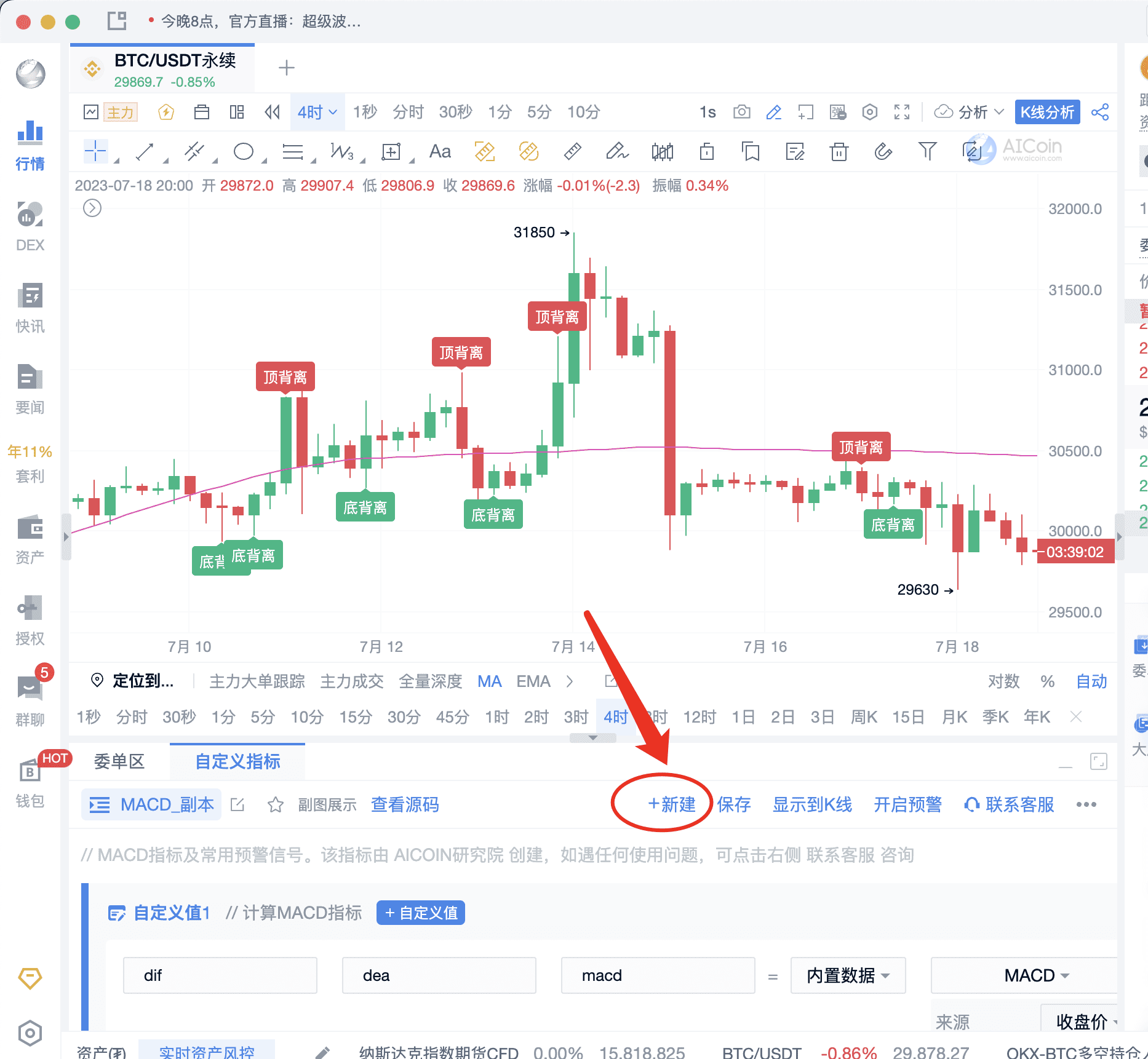Select 周K timeframe
Screen dimensions: 1148x1059
pos(864,717)
